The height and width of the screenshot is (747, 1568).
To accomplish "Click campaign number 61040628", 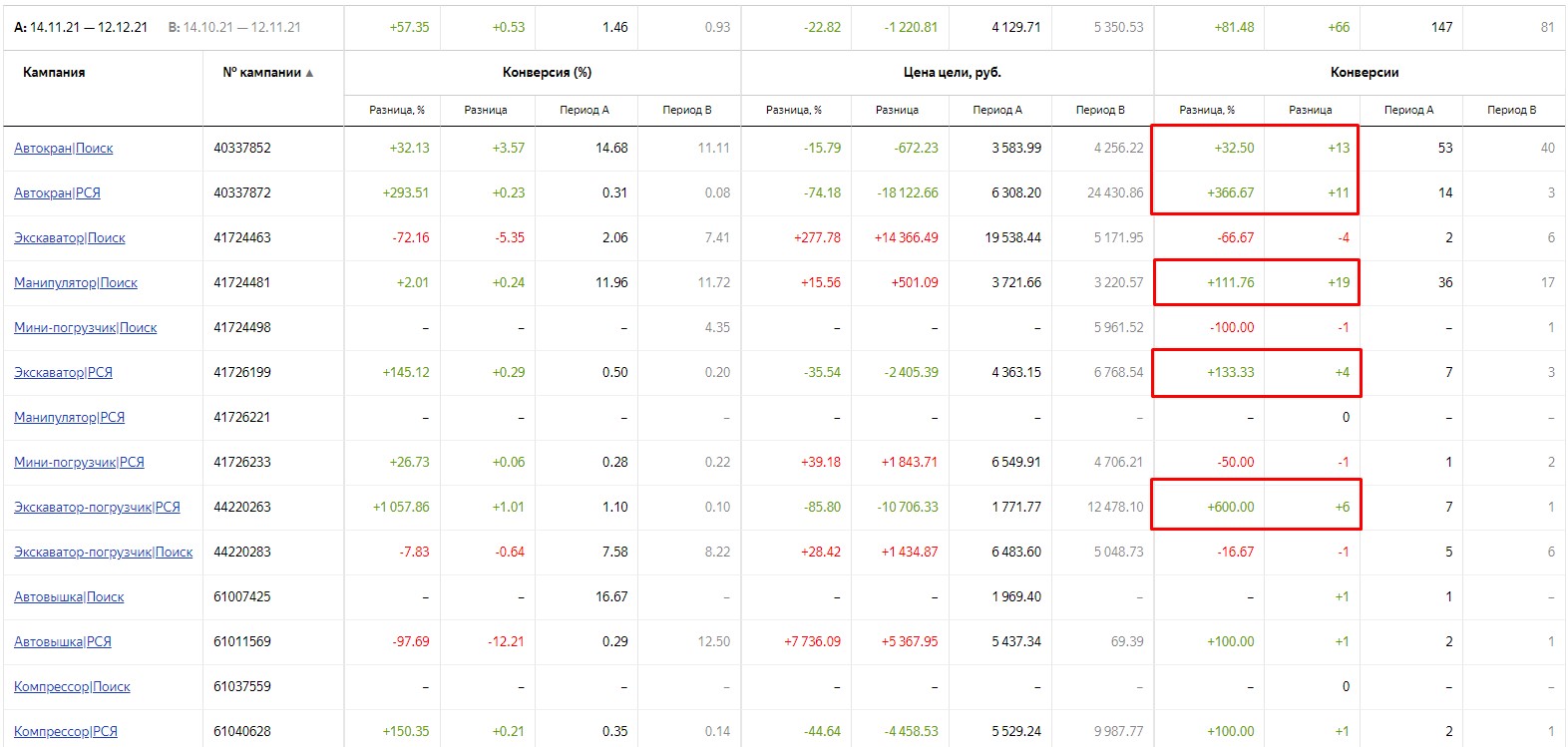I will pyautogui.click(x=242, y=731).
